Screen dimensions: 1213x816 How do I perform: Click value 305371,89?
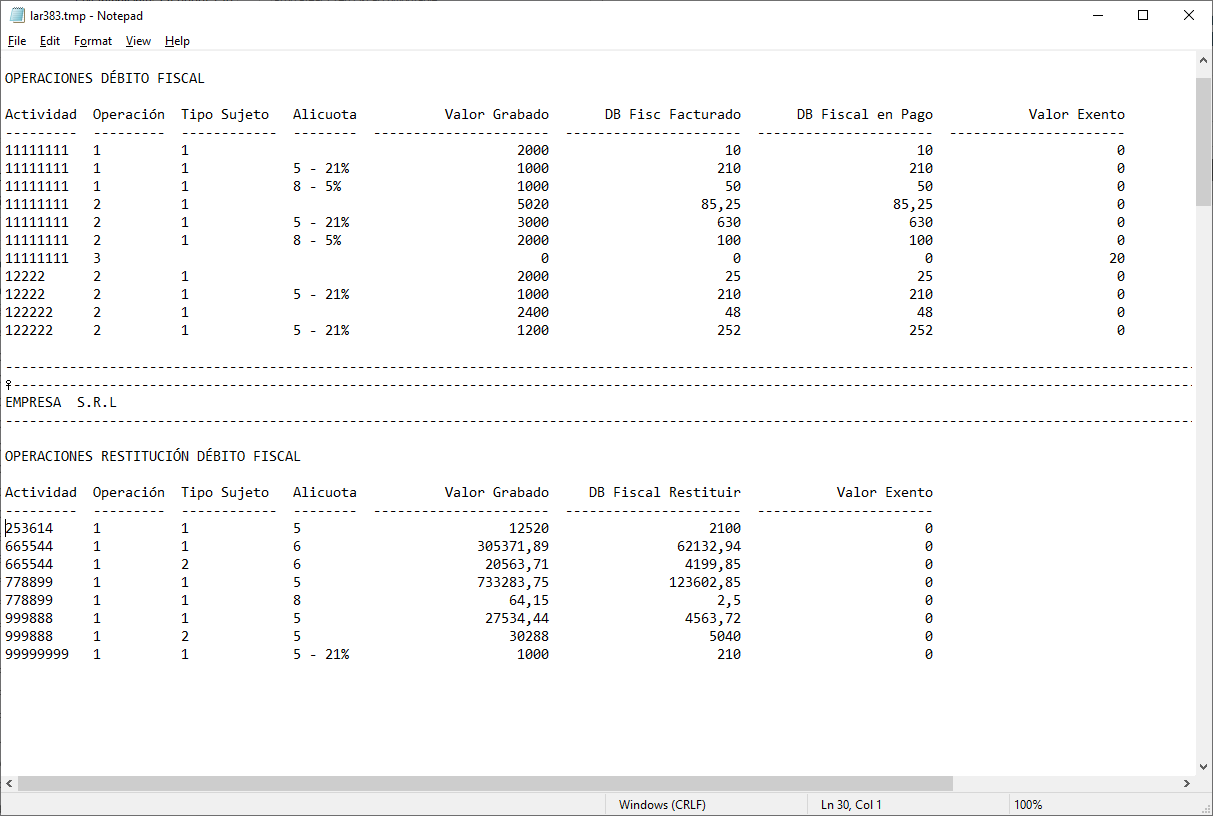pyautogui.click(x=513, y=546)
